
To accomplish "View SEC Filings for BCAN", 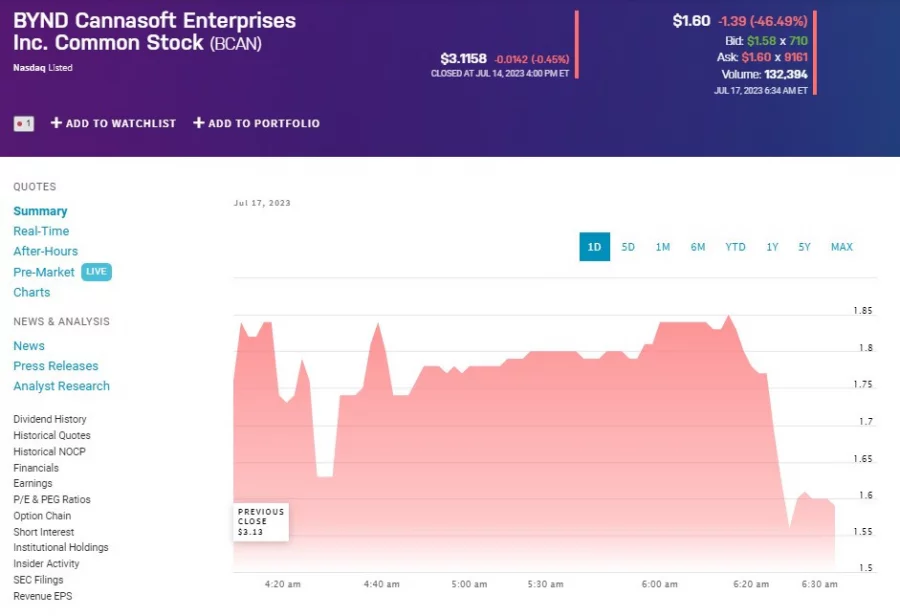I will pos(38,579).
